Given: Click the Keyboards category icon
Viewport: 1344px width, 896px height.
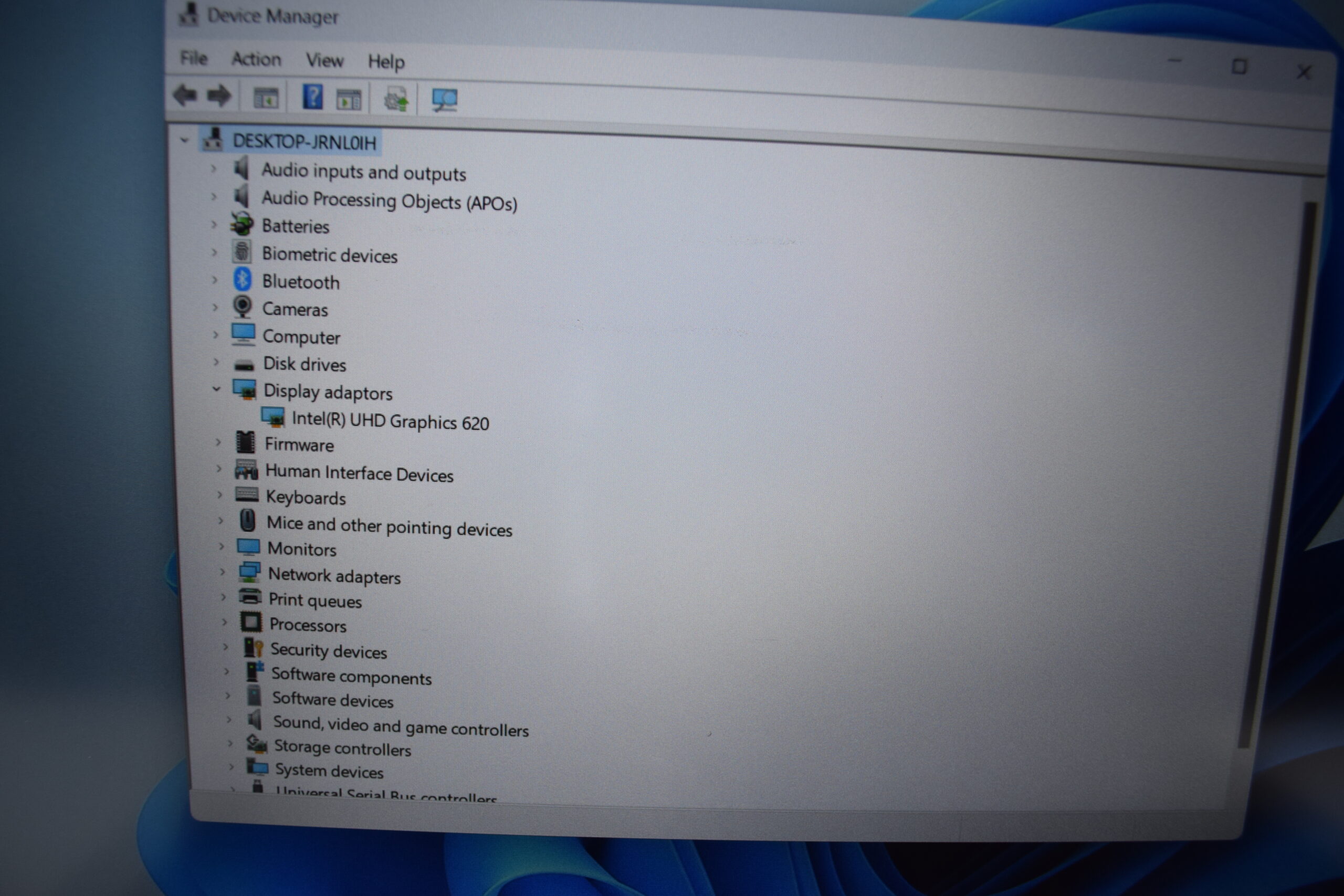Looking at the screenshot, I should pos(247,495).
